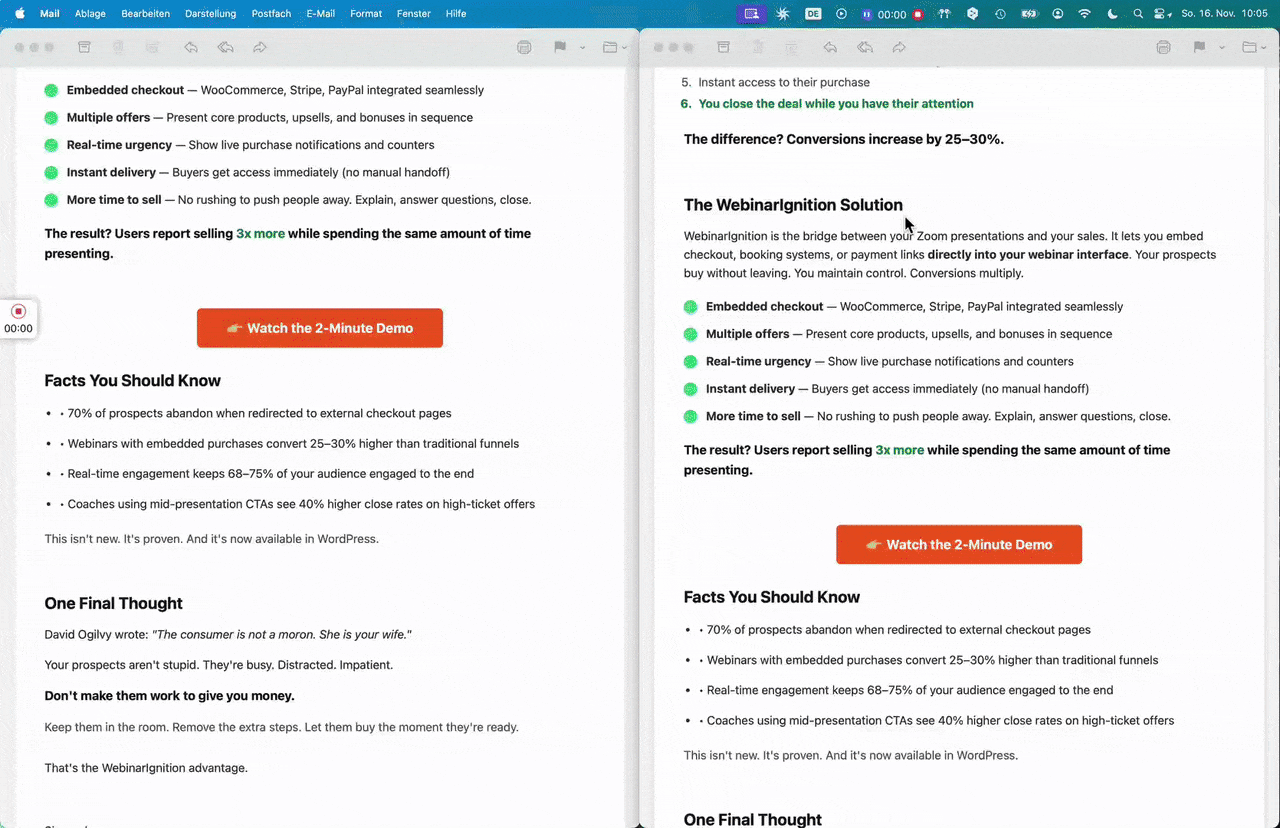The width and height of the screenshot is (1280, 828).
Task: Click the Move to folder icon
Action: 611,46
